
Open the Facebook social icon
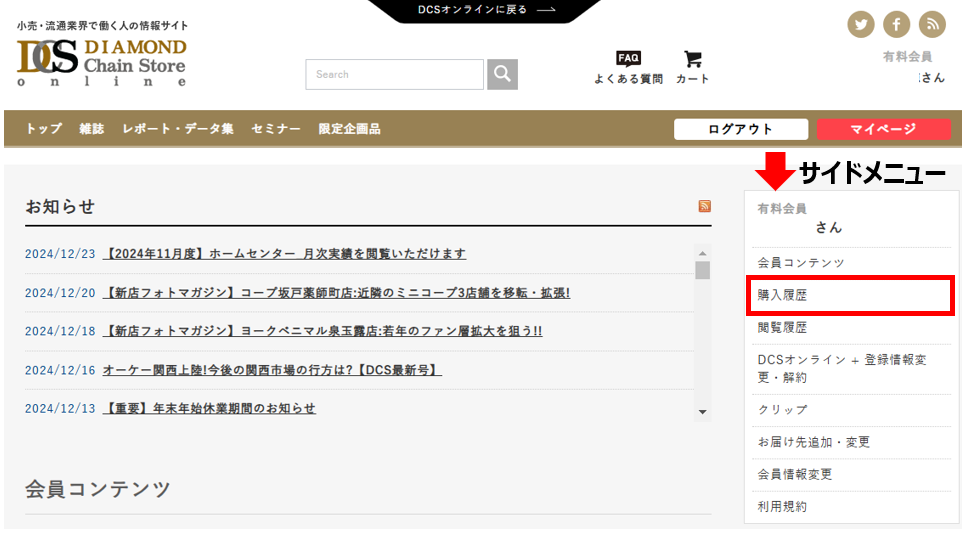click(896, 24)
